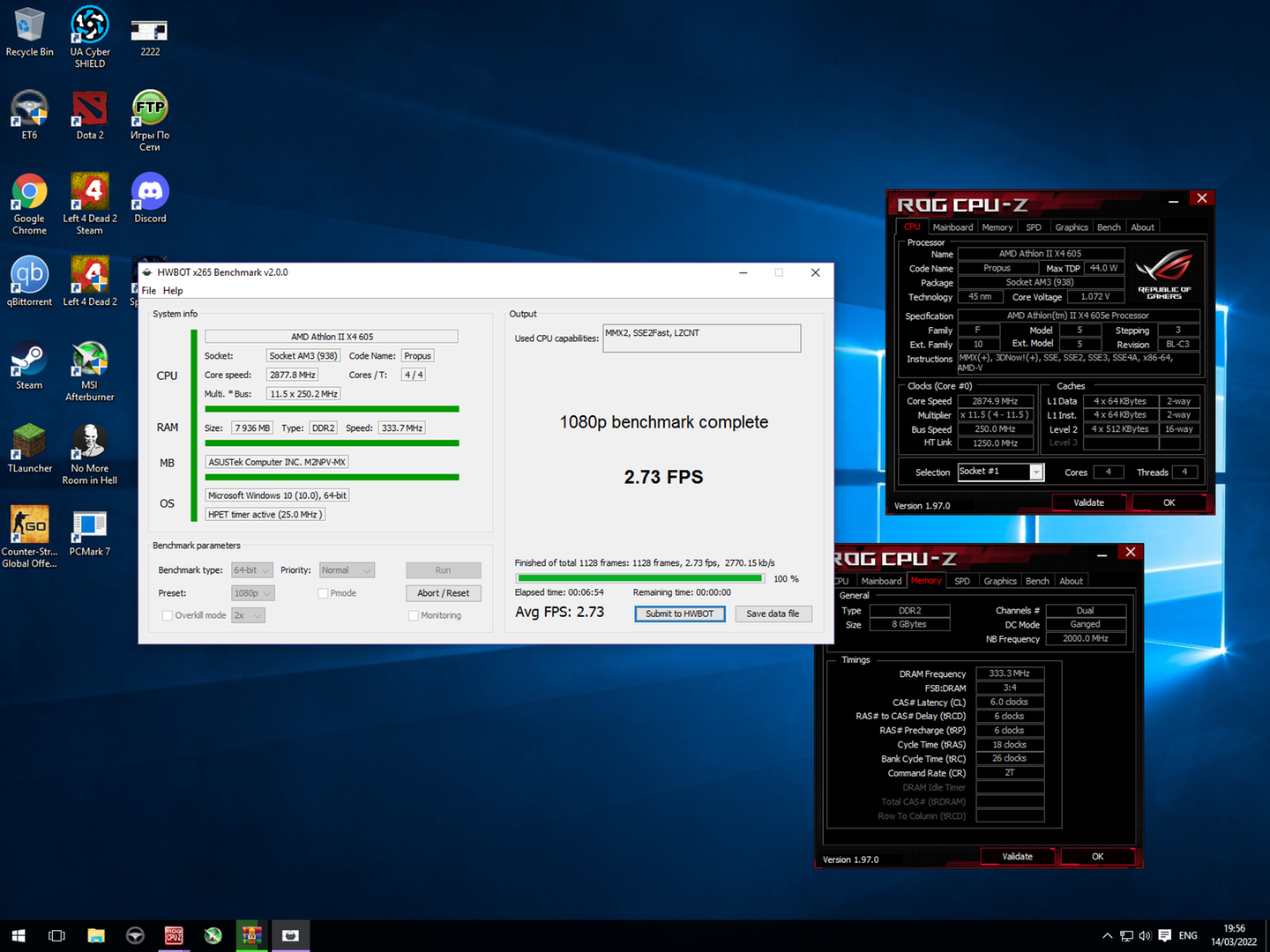The width and height of the screenshot is (1270, 952).
Task: Open the Windows Start menu
Action: 19,935
